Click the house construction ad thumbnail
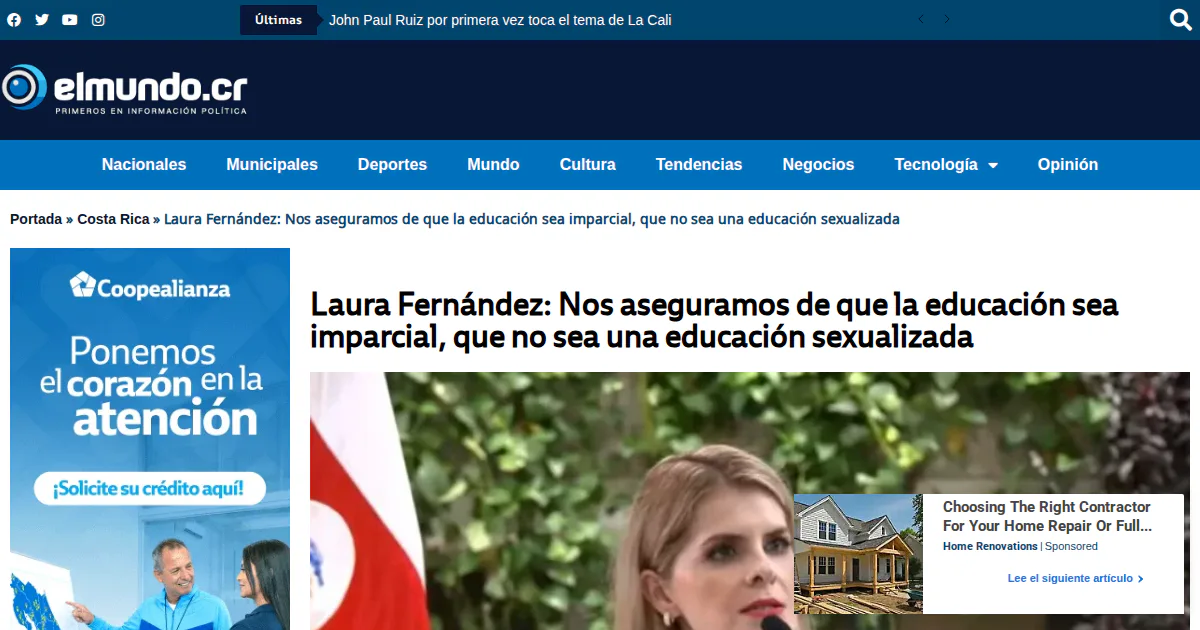 858,553
